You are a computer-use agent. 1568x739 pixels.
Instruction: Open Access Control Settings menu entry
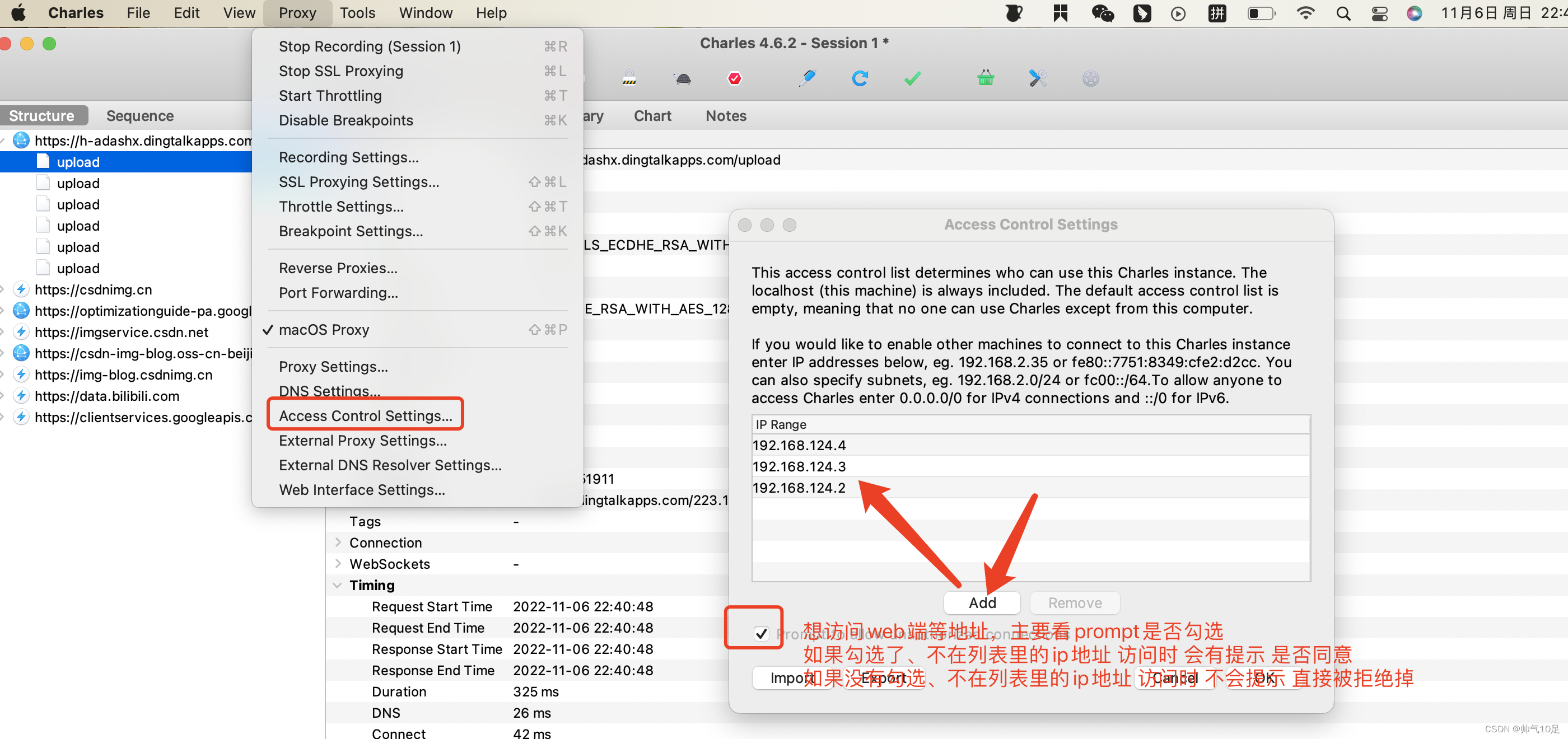pos(365,415)
